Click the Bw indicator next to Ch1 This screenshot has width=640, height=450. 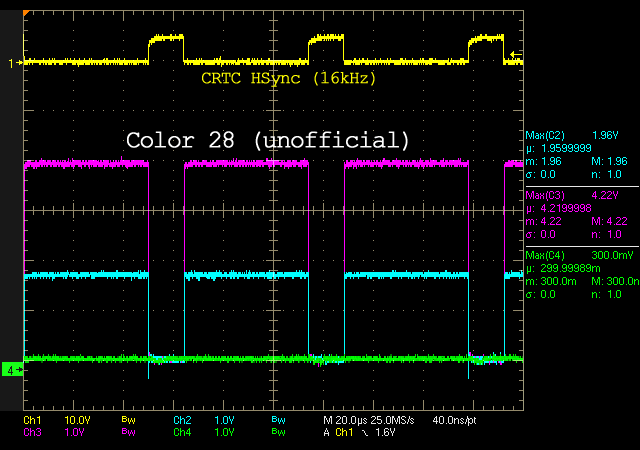pos(128,420)
